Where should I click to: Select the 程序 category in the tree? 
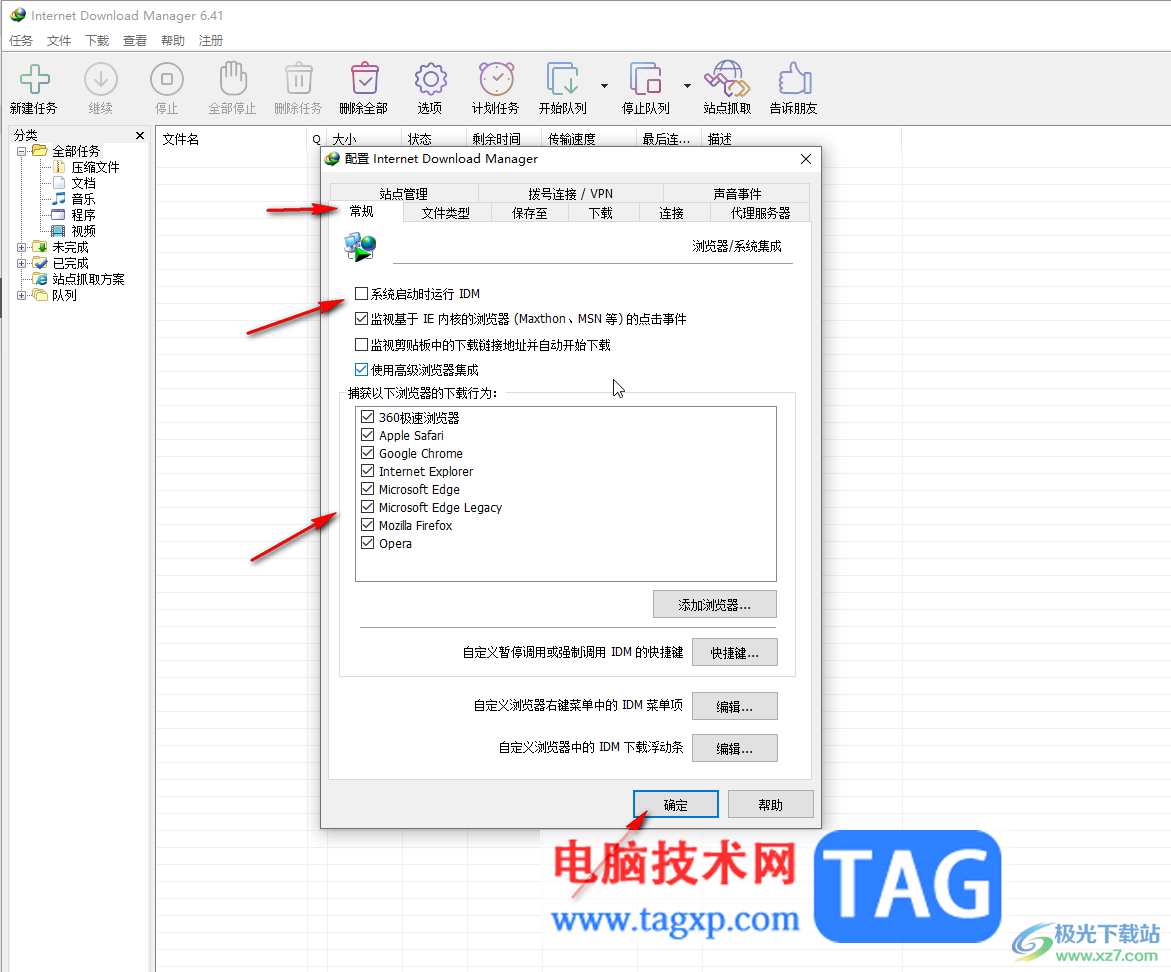click(x=83, y=215)
